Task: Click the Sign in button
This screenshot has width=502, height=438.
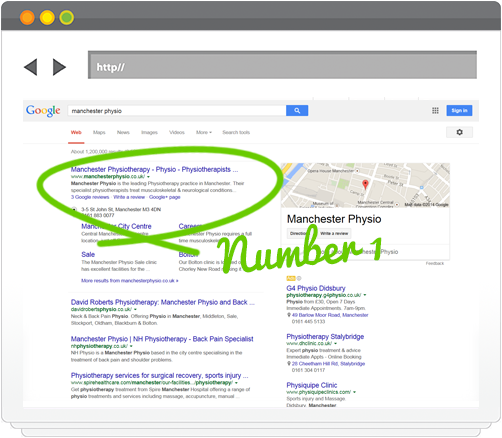Action: tap(459, 111)
